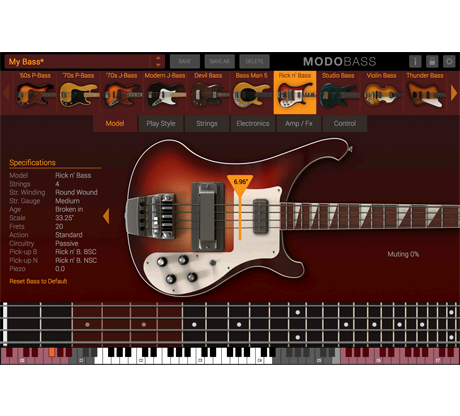
Task: Collapse the specifications panel arrow
Action: pyautogui.click(x=106, y=216)
